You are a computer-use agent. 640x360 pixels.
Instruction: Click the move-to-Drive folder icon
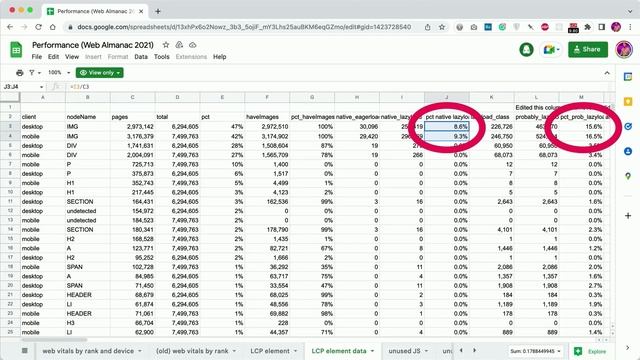[x=179, y=45]
